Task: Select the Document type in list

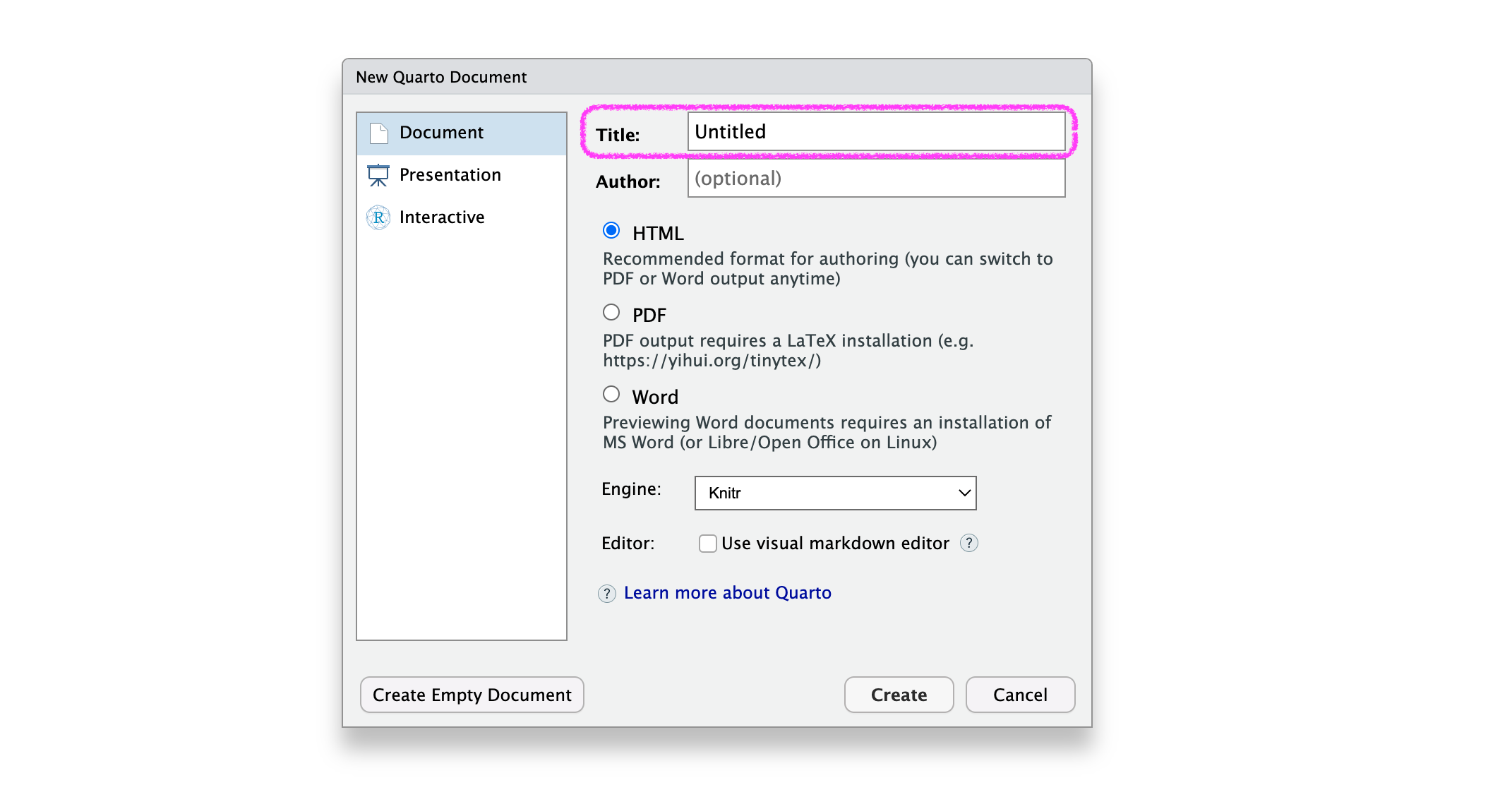Action: (x=442, y=133)
